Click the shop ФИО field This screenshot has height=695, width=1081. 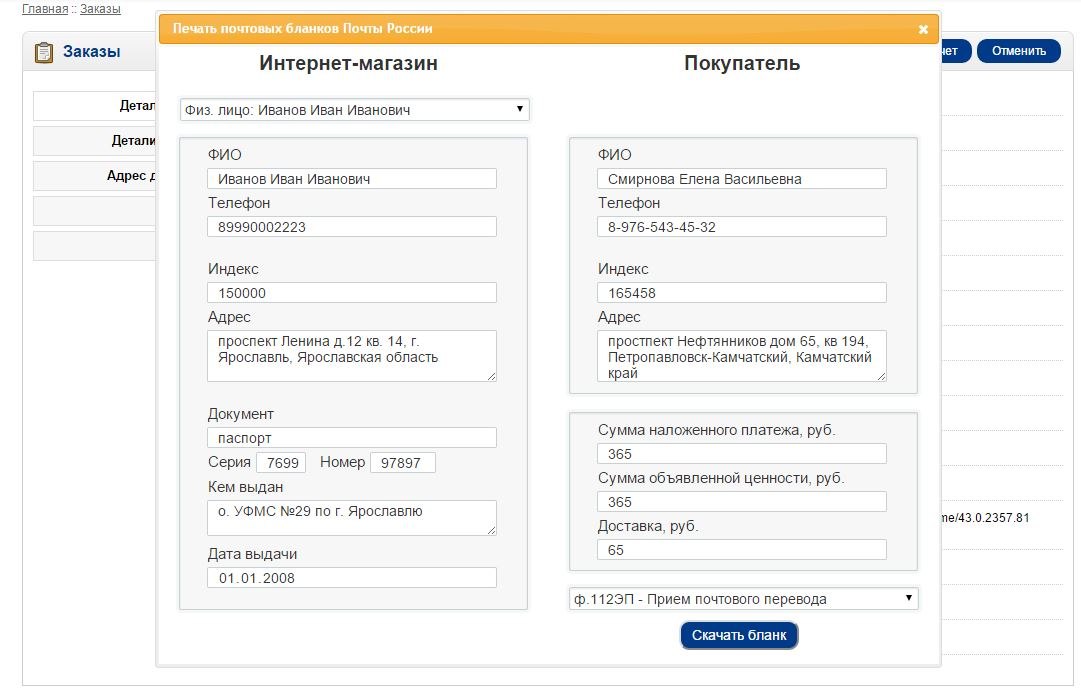[352, 179]
